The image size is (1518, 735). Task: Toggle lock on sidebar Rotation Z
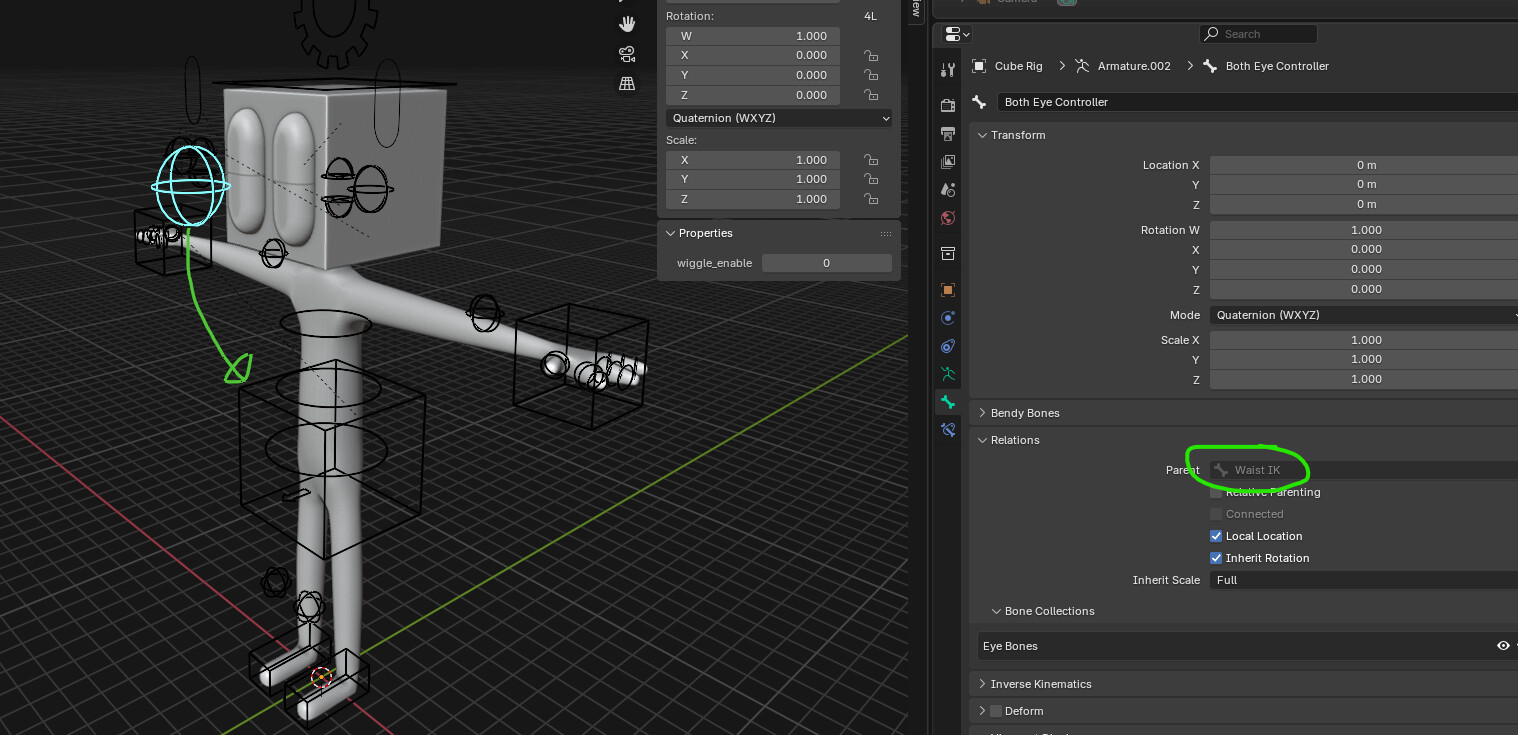click(871, 95)
